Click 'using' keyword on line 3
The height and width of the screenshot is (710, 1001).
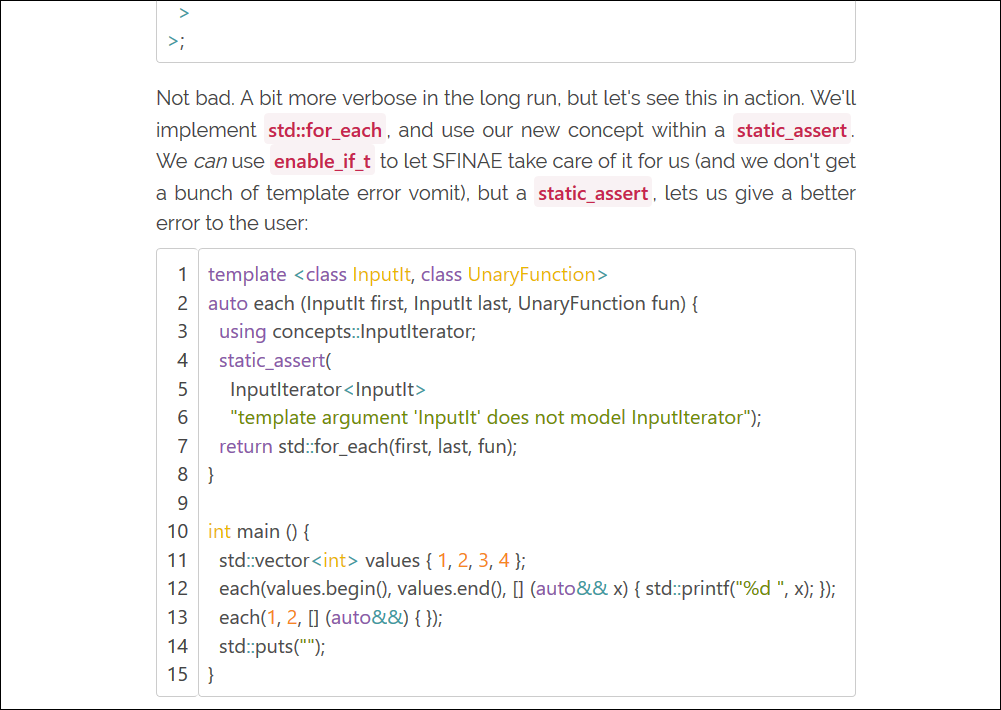[243, 331]
